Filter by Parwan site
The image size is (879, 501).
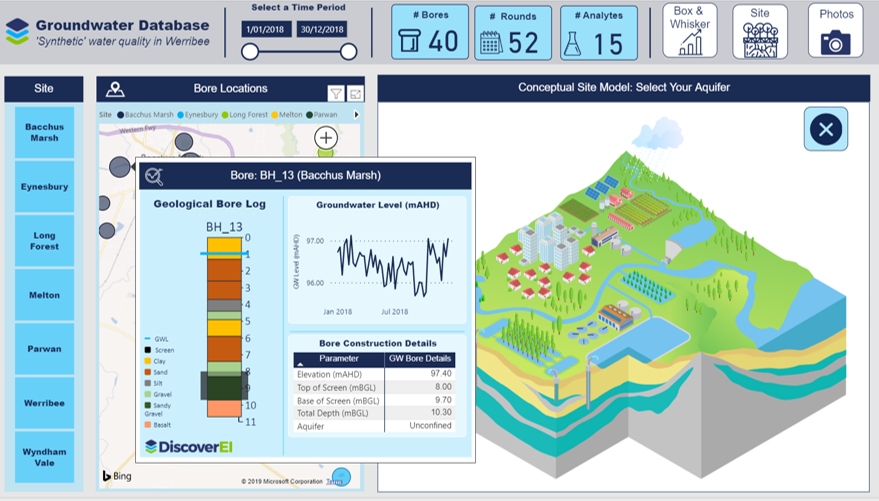coord(44,349)
